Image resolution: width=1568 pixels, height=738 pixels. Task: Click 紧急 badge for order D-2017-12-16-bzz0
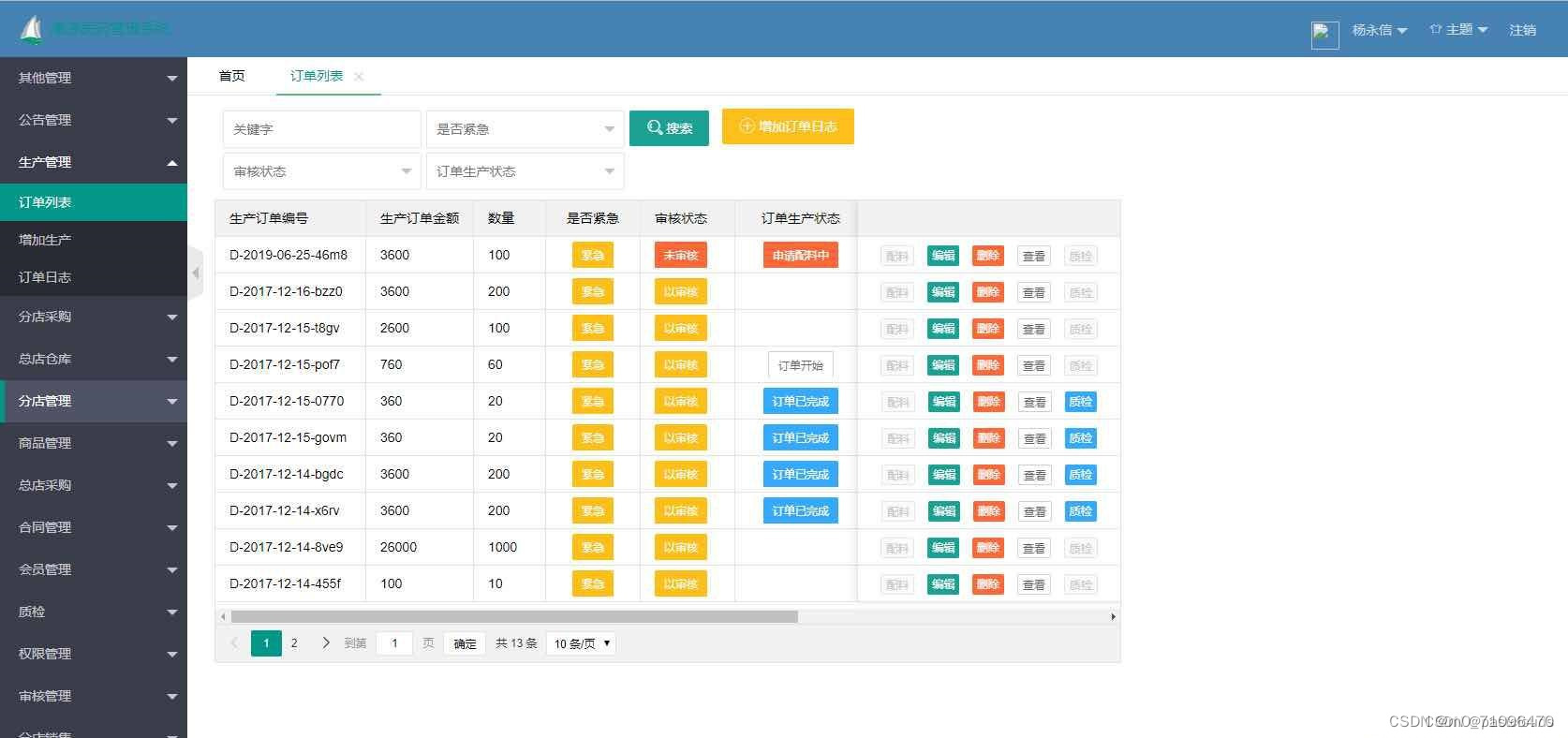pyautogui.click(x=593, y=291)
